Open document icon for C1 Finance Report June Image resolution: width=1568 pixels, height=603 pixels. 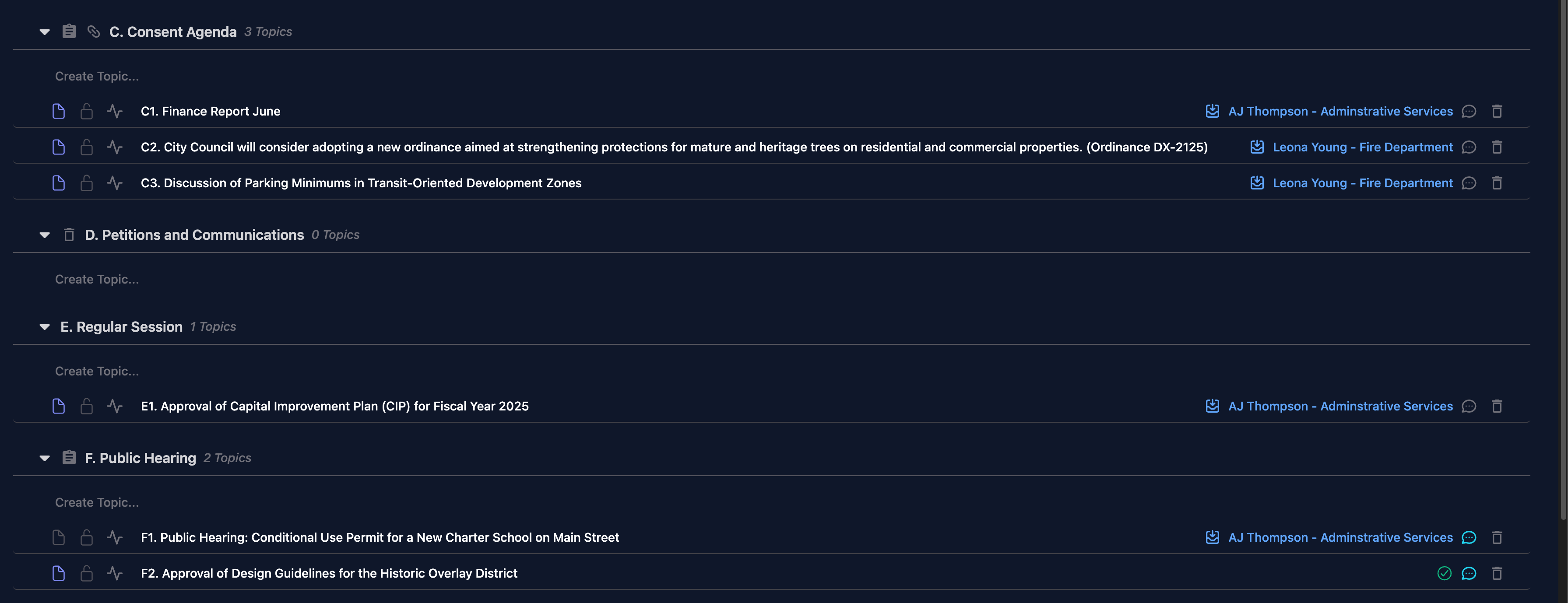pyautogui.click(x=58, y=111)
